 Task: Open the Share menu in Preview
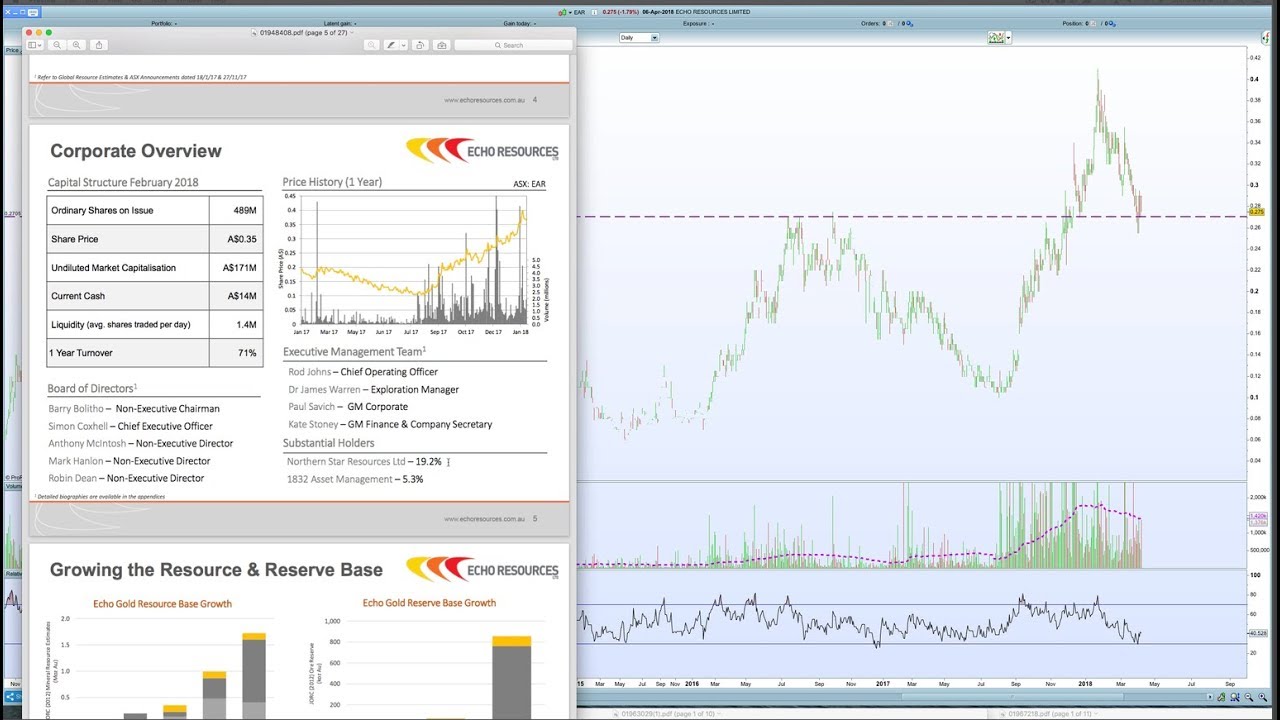[x=99, y=45]
